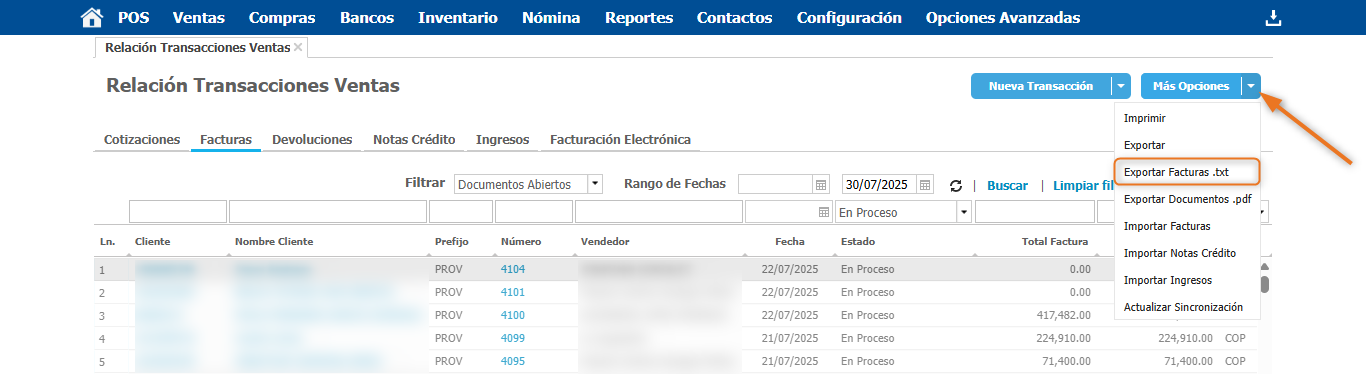The height and width of the screenshot is (374, 1366).
Task: Click the Cliente filter input box
Action: pyautogui.click(x=178, y=212)
